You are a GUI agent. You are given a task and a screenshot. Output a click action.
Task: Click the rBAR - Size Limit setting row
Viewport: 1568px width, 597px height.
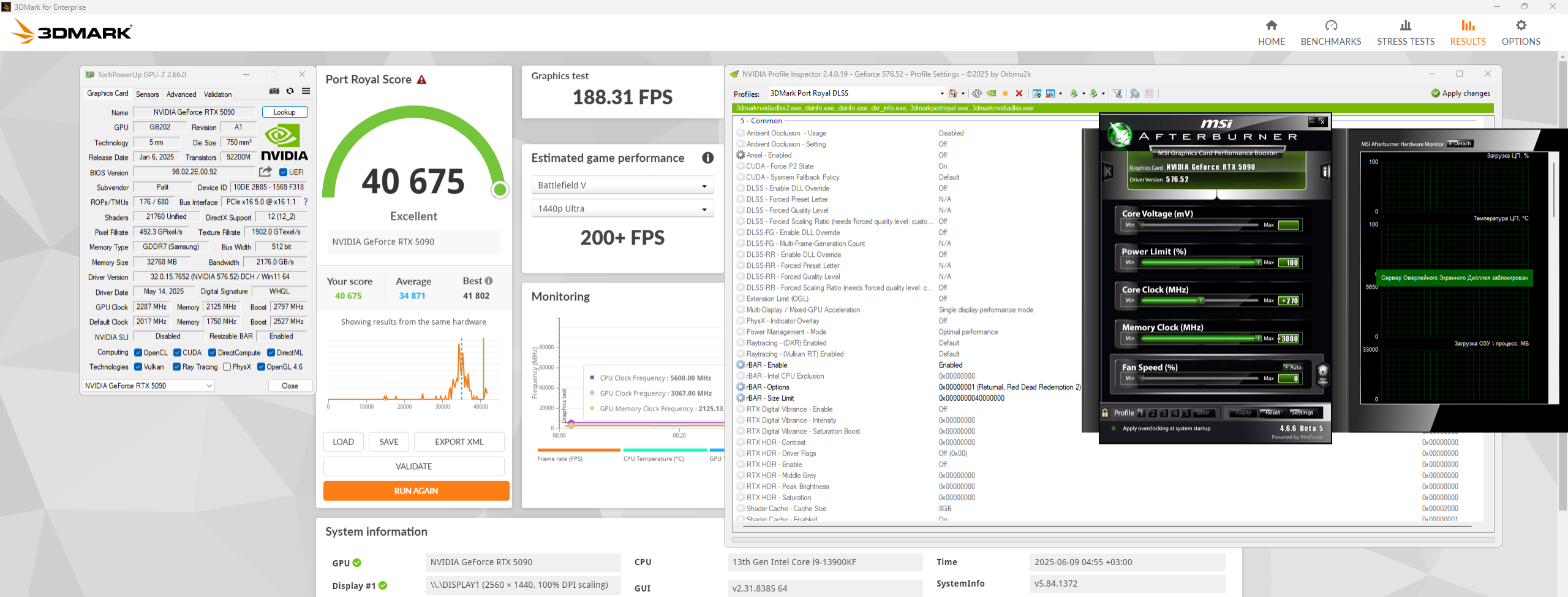click(908, 398)
